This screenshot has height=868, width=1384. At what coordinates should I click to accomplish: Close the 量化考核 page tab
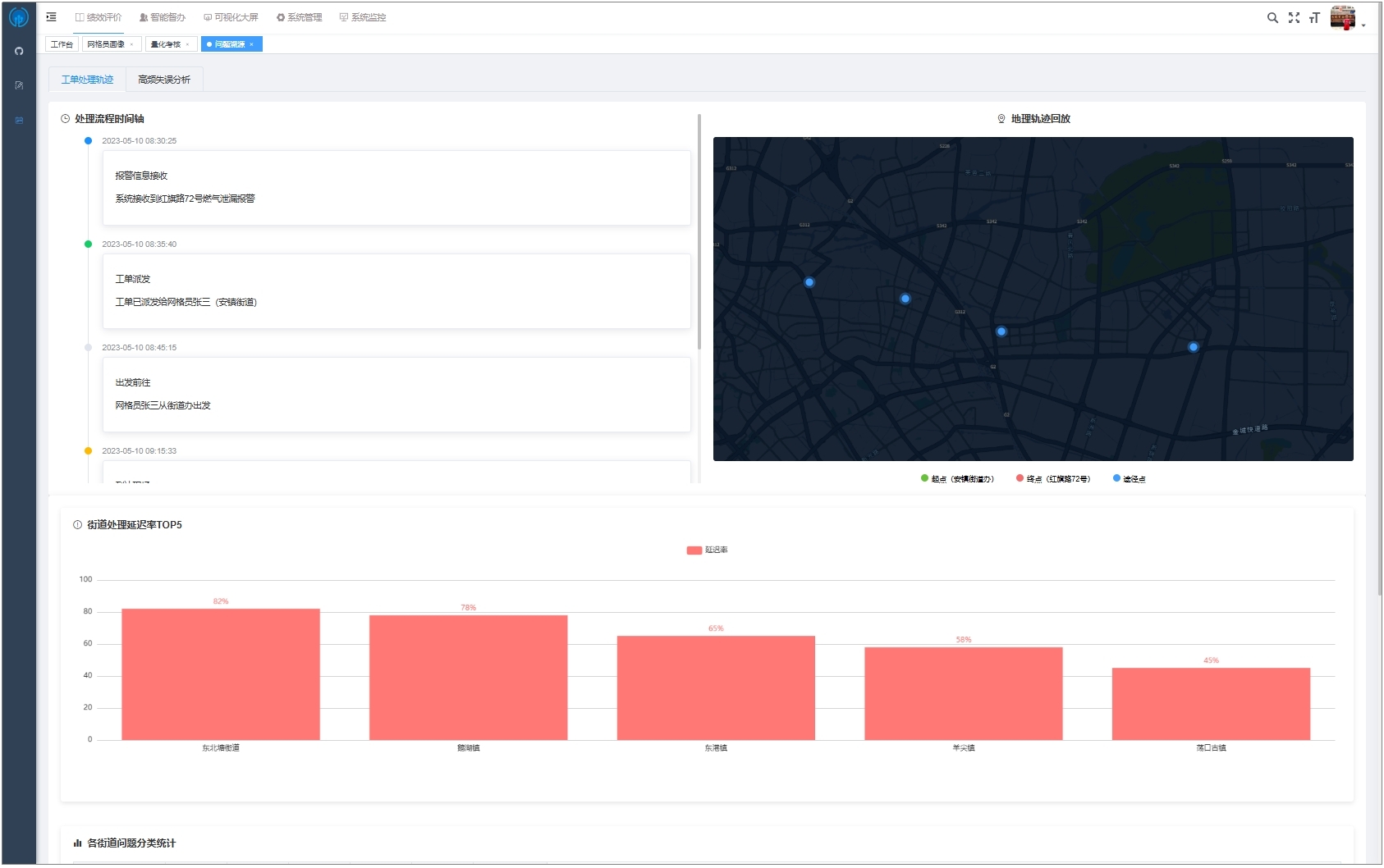pos(187,44)
